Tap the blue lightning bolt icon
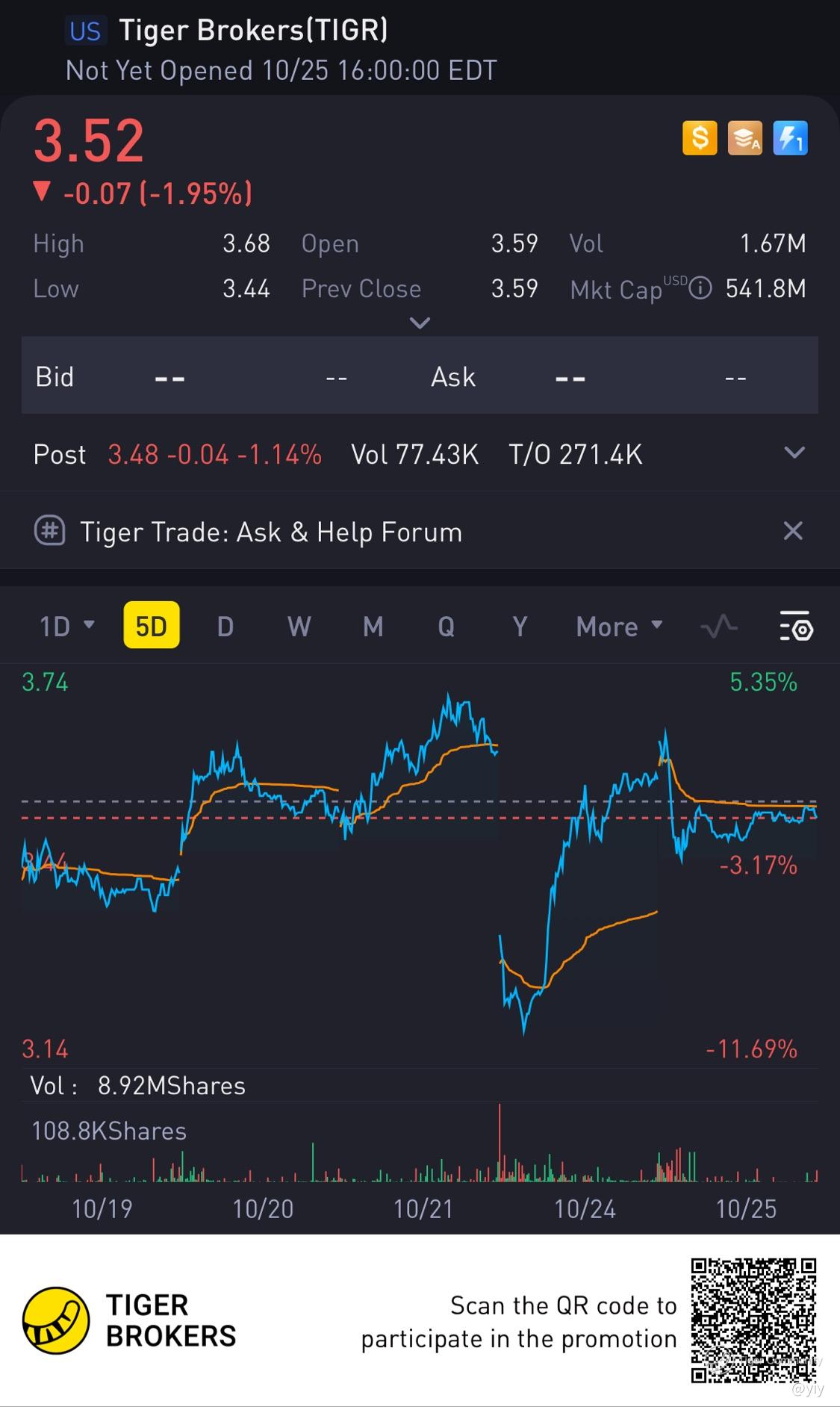The width and height of the screenshot is (840, 1407). coord(790,138)
